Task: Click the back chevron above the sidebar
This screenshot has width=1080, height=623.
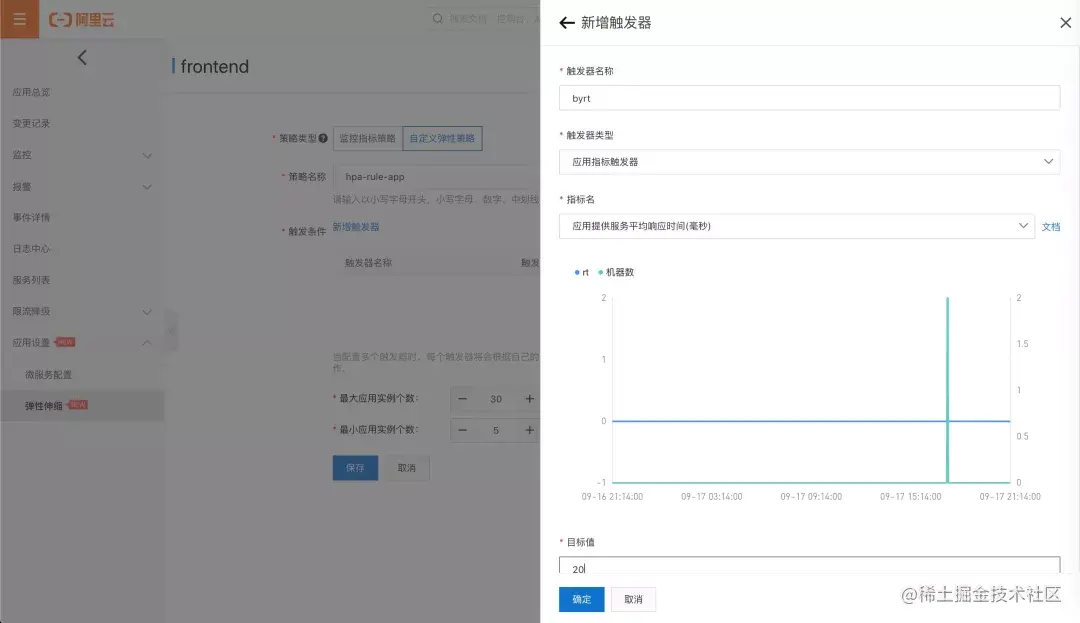Action: pyautogui.click(x=82, y=57)
